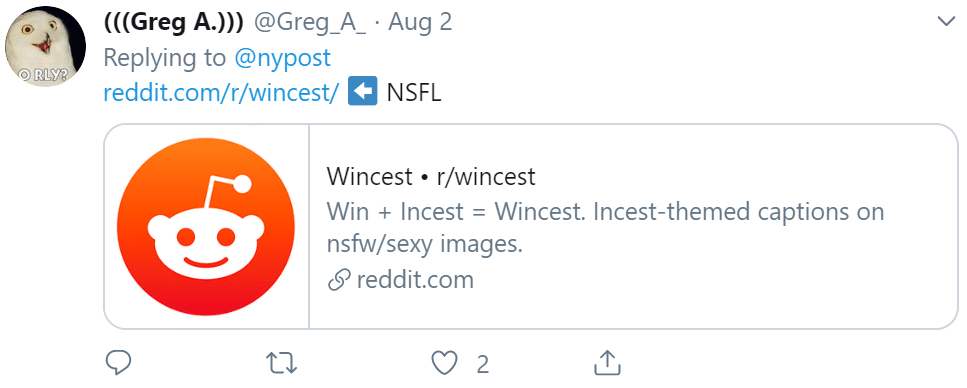Expand the tweet options chevron menu
This screenshot has width=967, height=388.
(x=946, y=22)
